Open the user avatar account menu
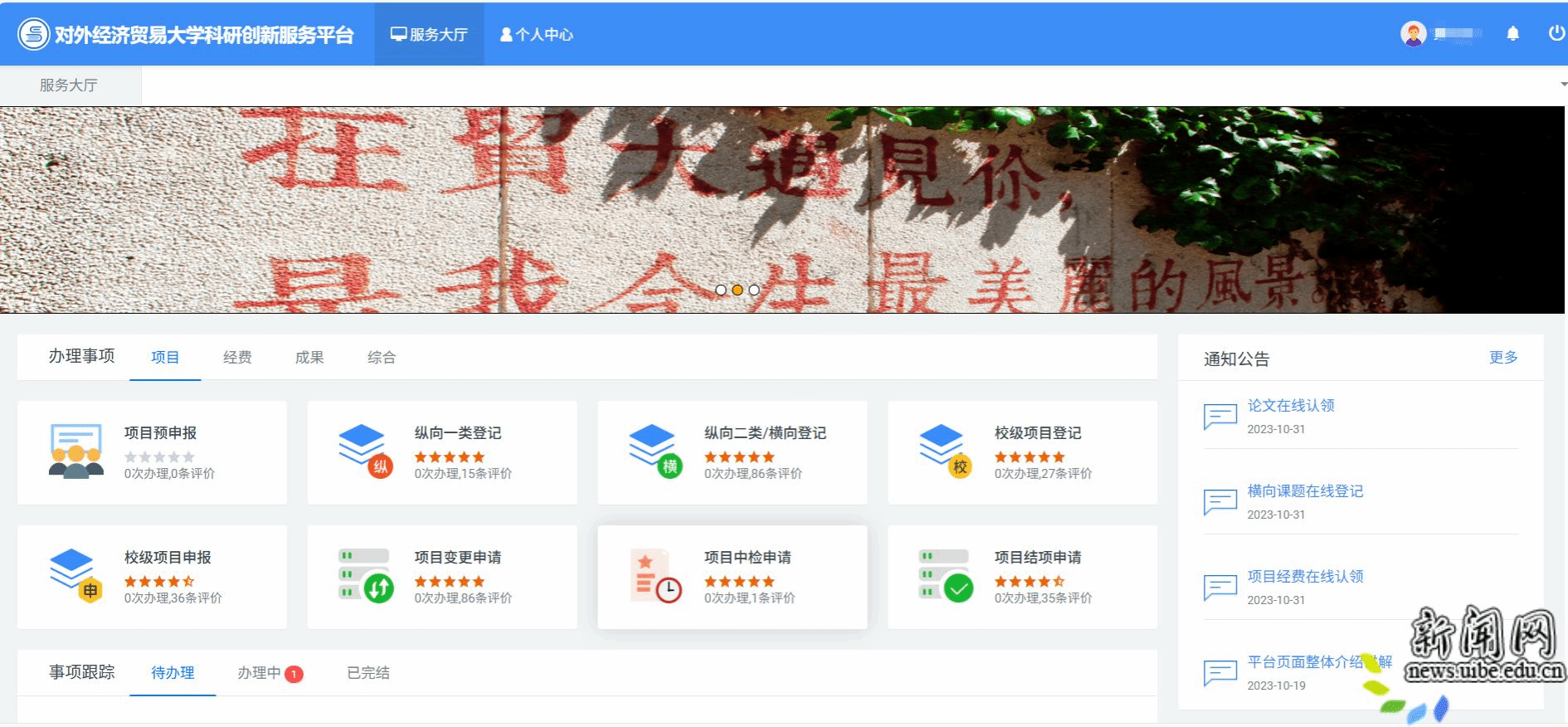Image resolution: width=1568 pixels, height=727 pixels. click(x=1413, y=34)
